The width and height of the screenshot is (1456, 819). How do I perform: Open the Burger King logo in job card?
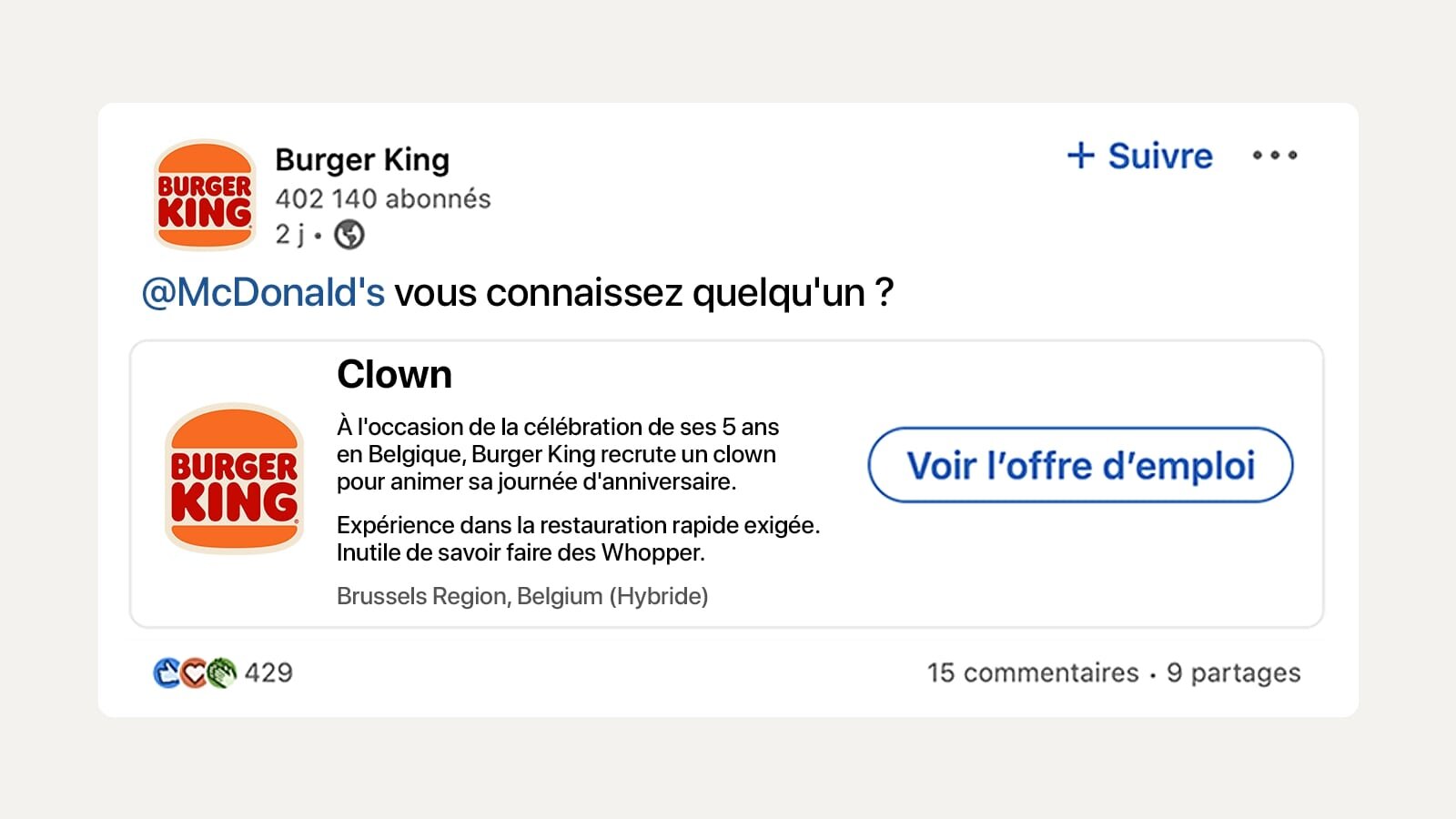(x=235, y=479)
